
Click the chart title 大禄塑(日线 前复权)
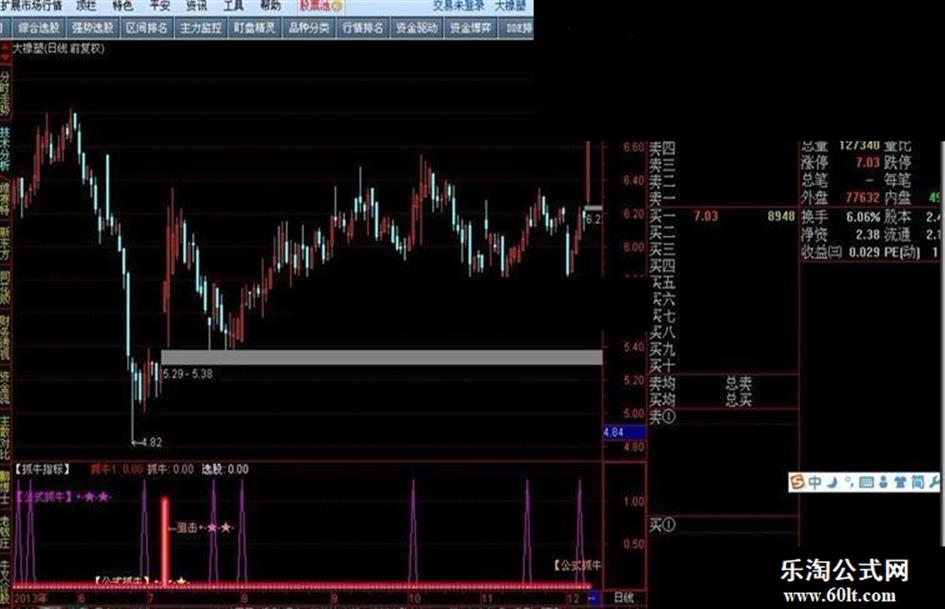[x=58, y=48]
